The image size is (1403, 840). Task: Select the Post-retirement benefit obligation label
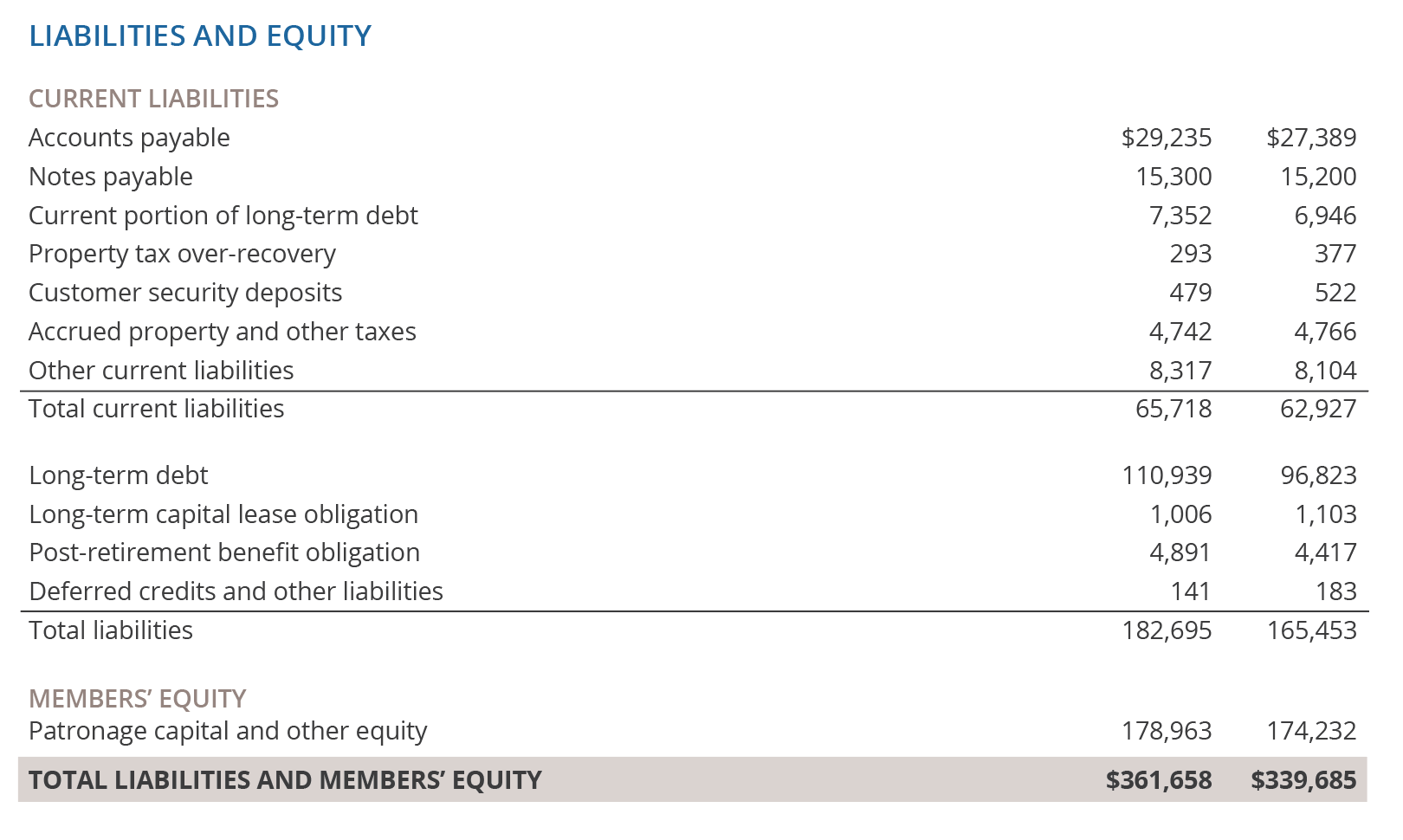(224, 552)
